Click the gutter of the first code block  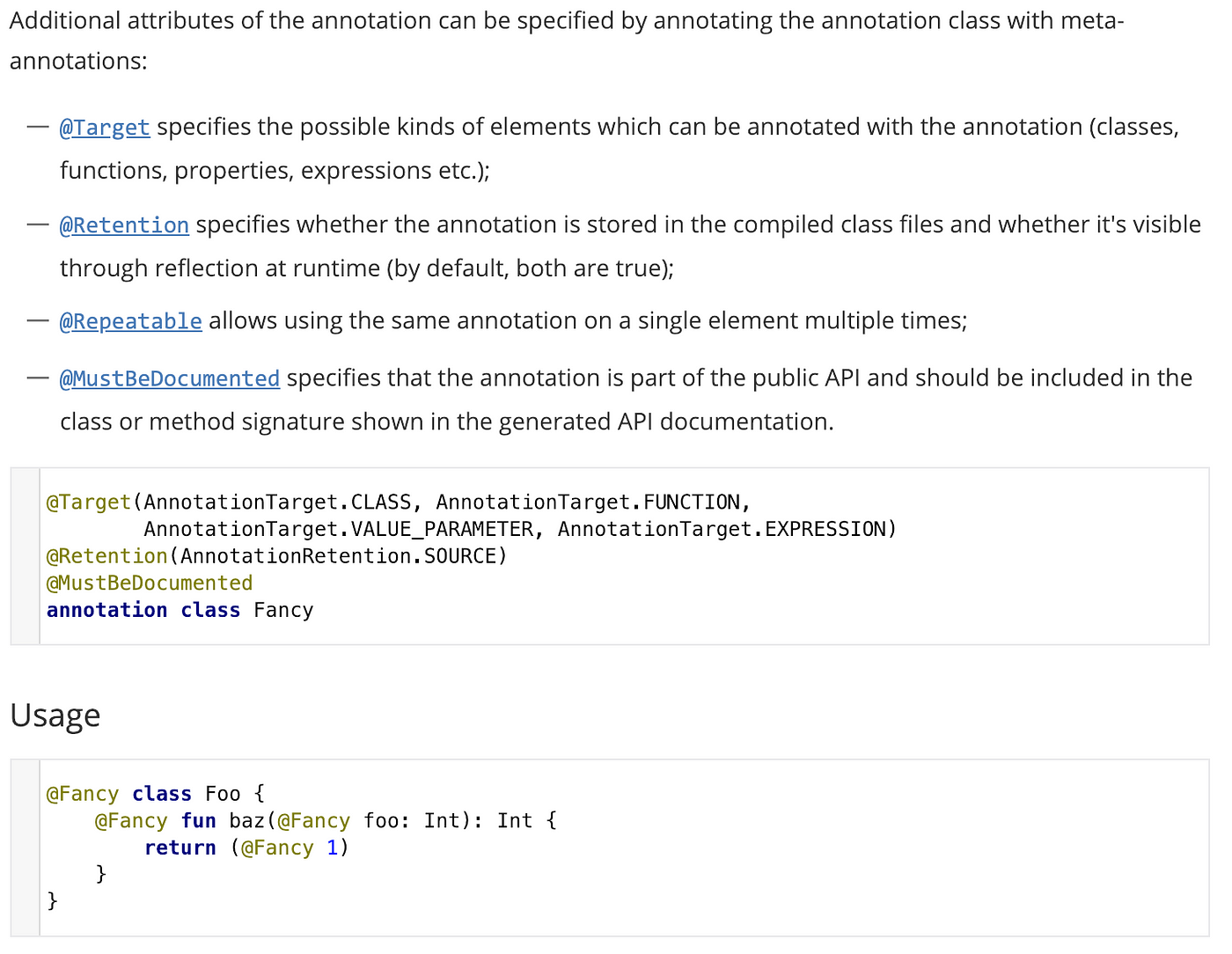[25, 556]
